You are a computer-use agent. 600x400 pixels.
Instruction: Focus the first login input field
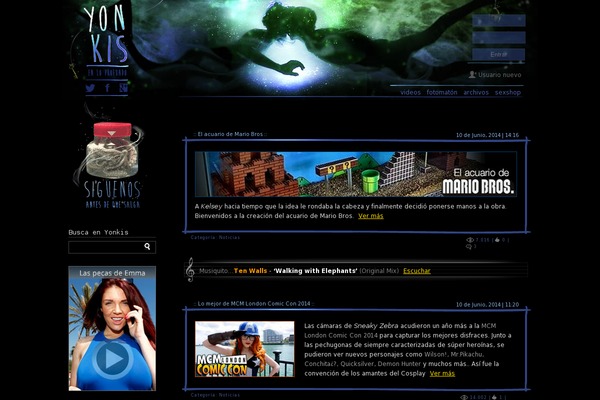(x=499, y=21)
